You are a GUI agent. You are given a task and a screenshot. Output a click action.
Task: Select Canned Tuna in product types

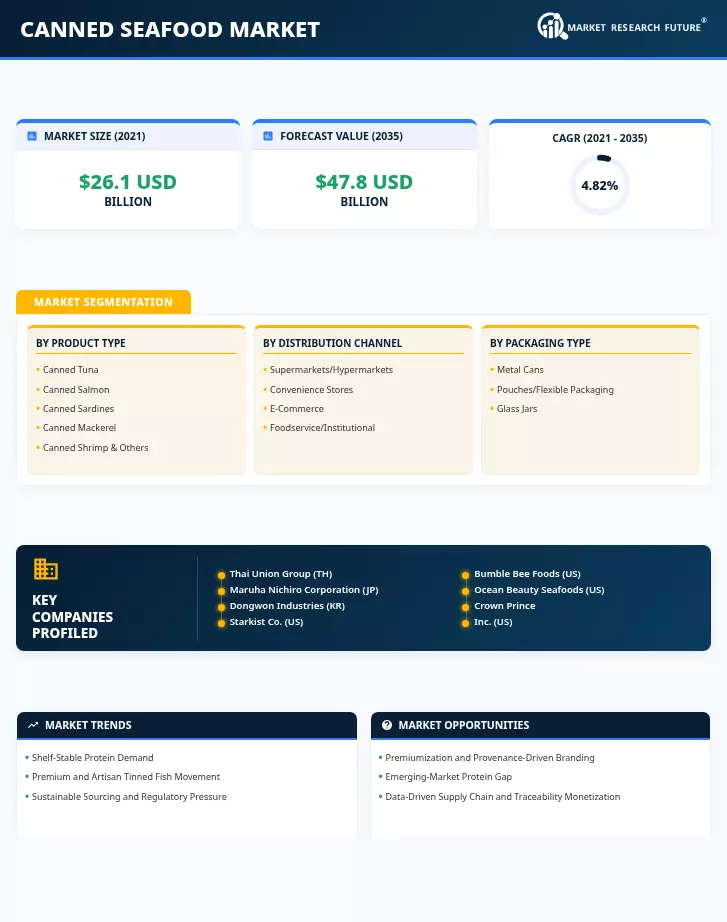[x=71, y=370]
